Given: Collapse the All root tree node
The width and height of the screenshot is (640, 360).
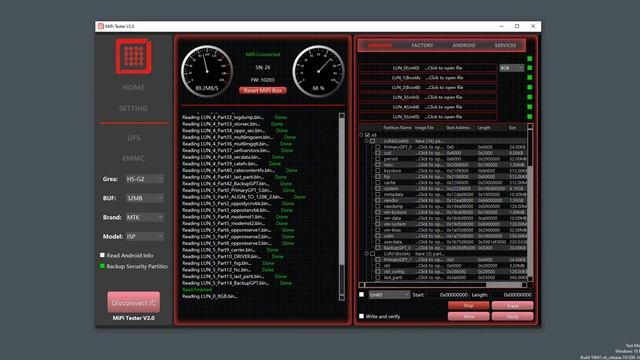Looking at the screenshot, I should pos(361,135).
